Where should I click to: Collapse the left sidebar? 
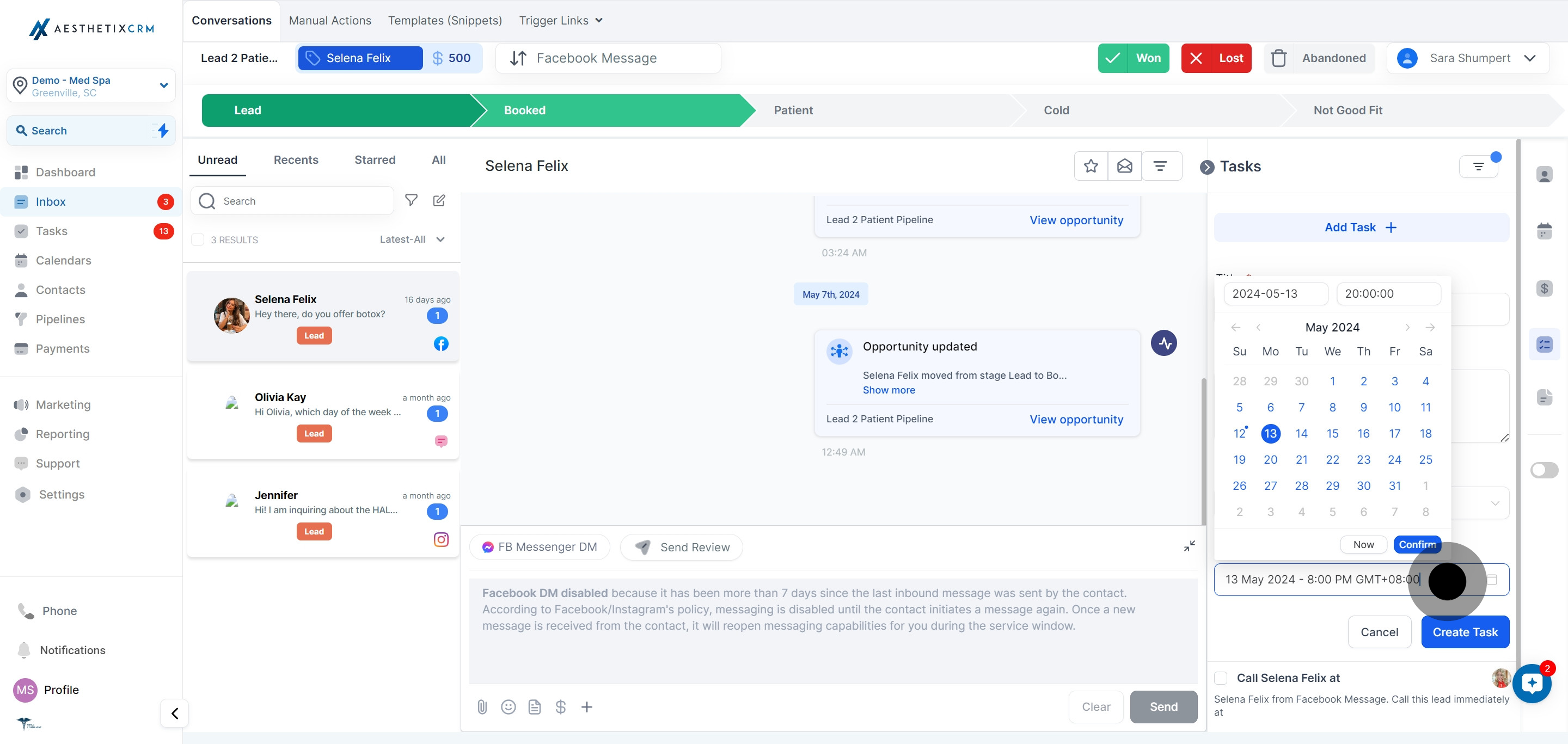(x=175, y=713)
